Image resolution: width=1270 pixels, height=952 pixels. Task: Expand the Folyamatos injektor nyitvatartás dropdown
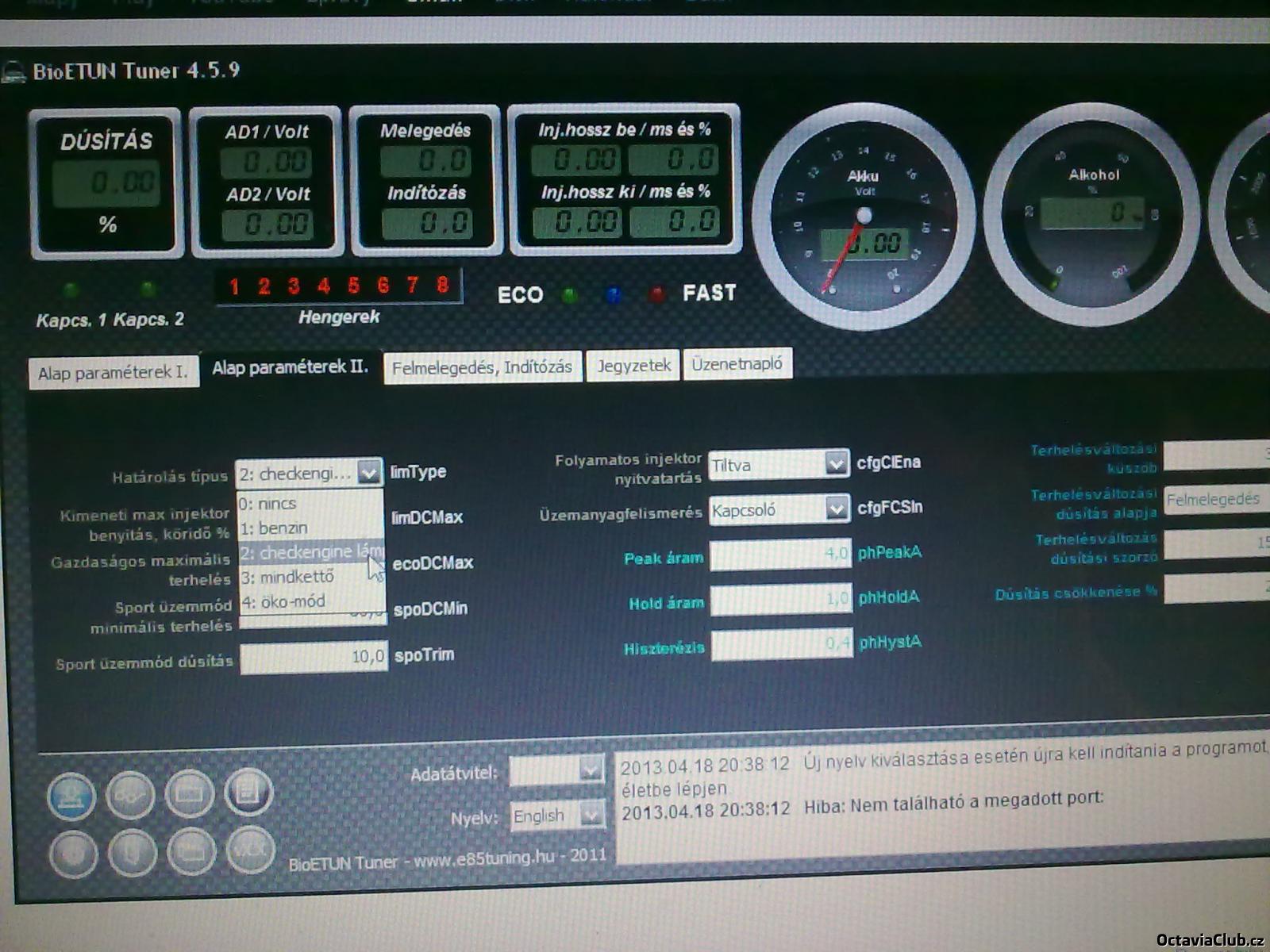(835, 463)
